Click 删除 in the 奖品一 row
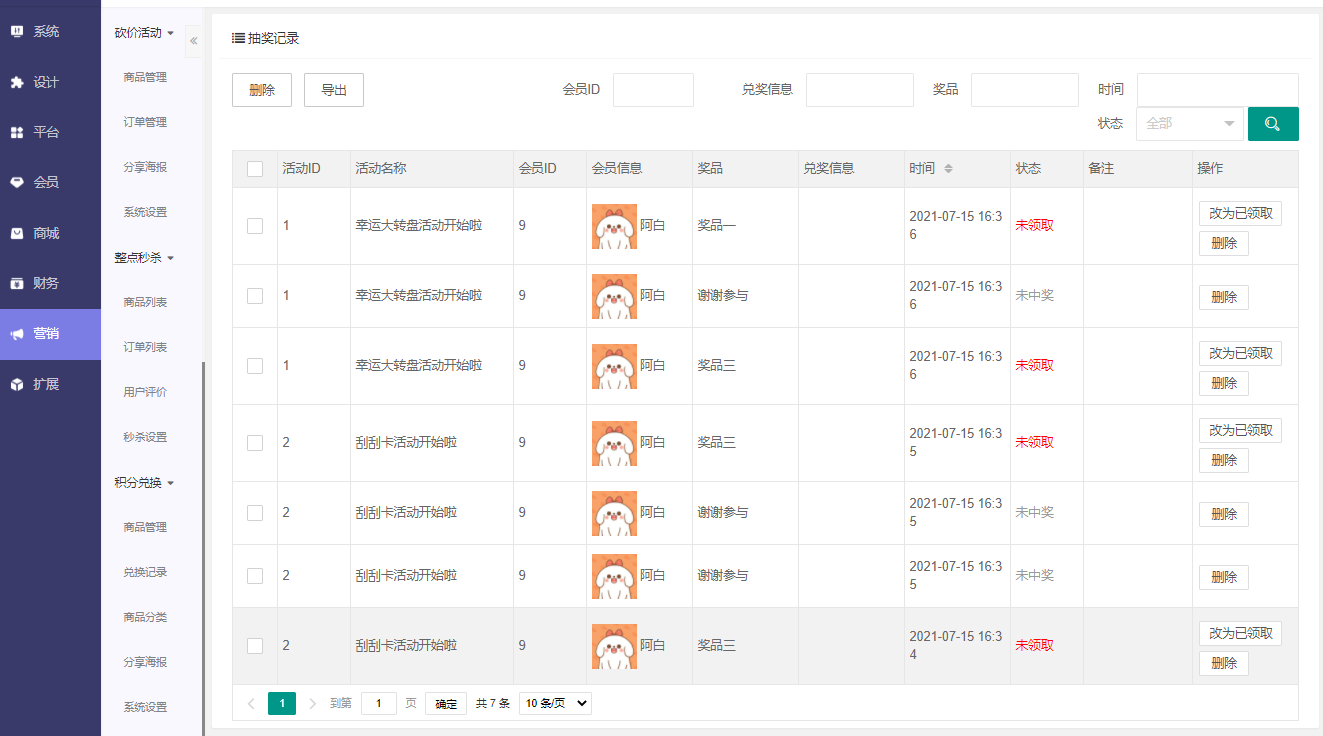The width and height of the screenshot is (1323, 736). [x=1224, y=243]
